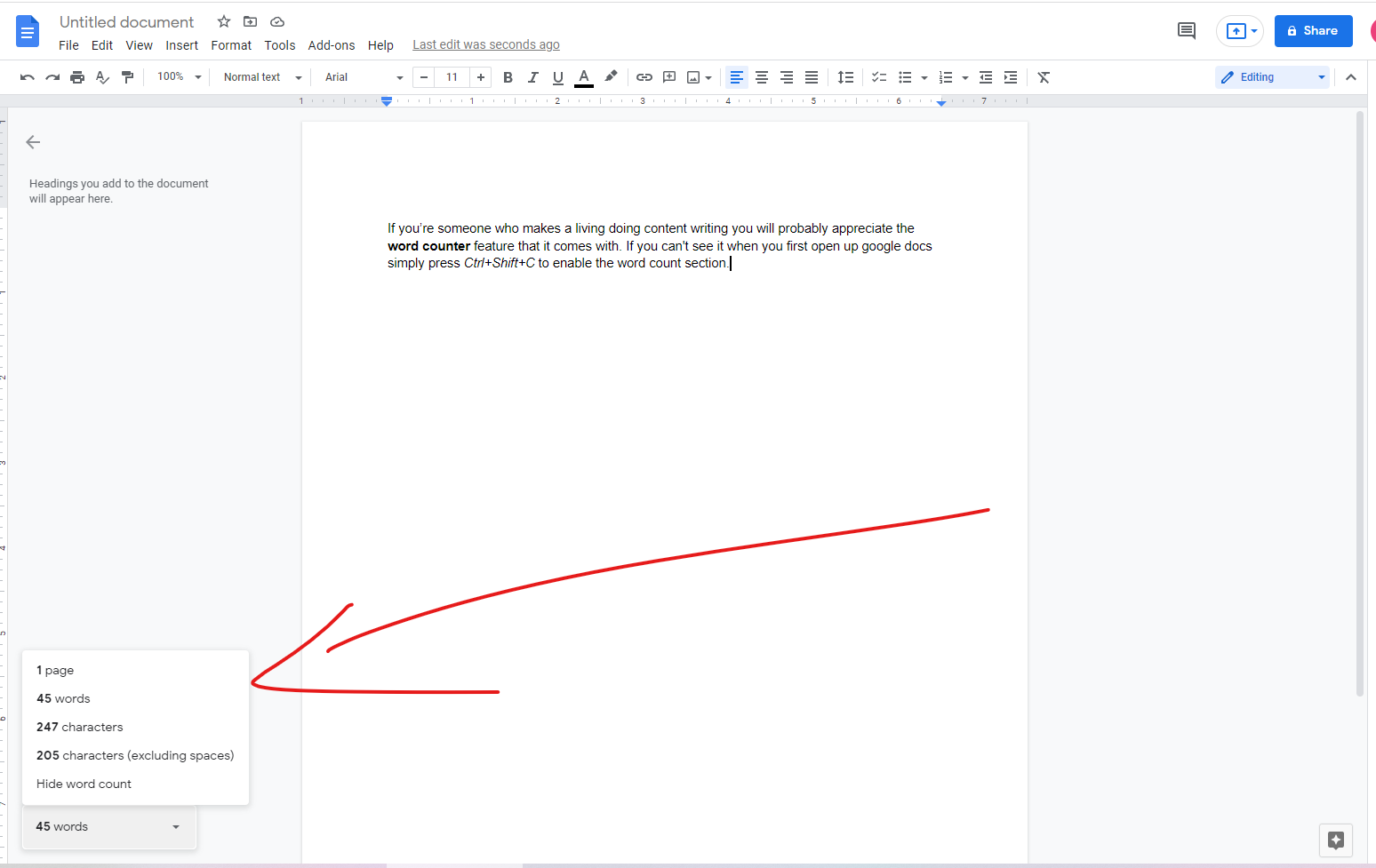Align text to the right
The image size is (1376, 868).
click(x=787, y=77)
